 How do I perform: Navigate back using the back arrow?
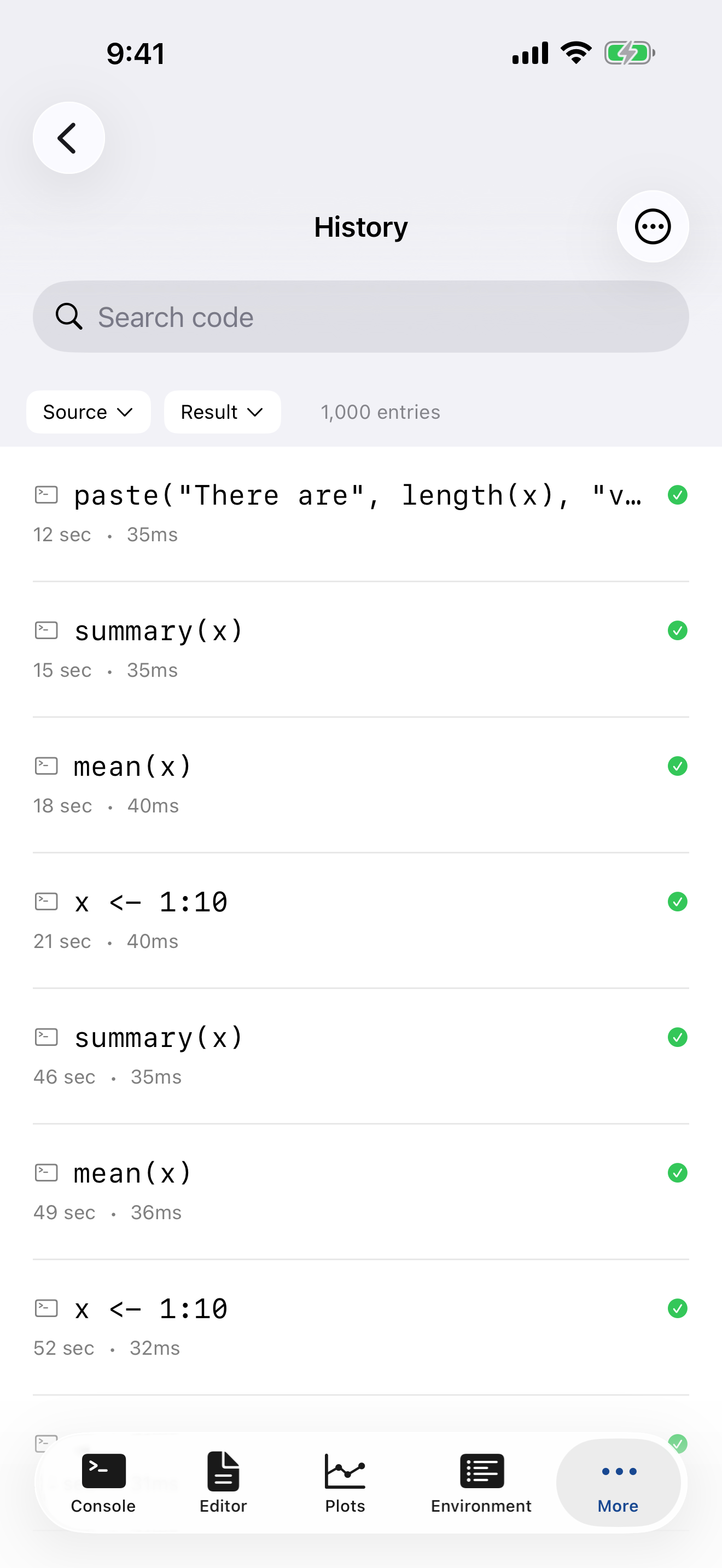point(68,138)
